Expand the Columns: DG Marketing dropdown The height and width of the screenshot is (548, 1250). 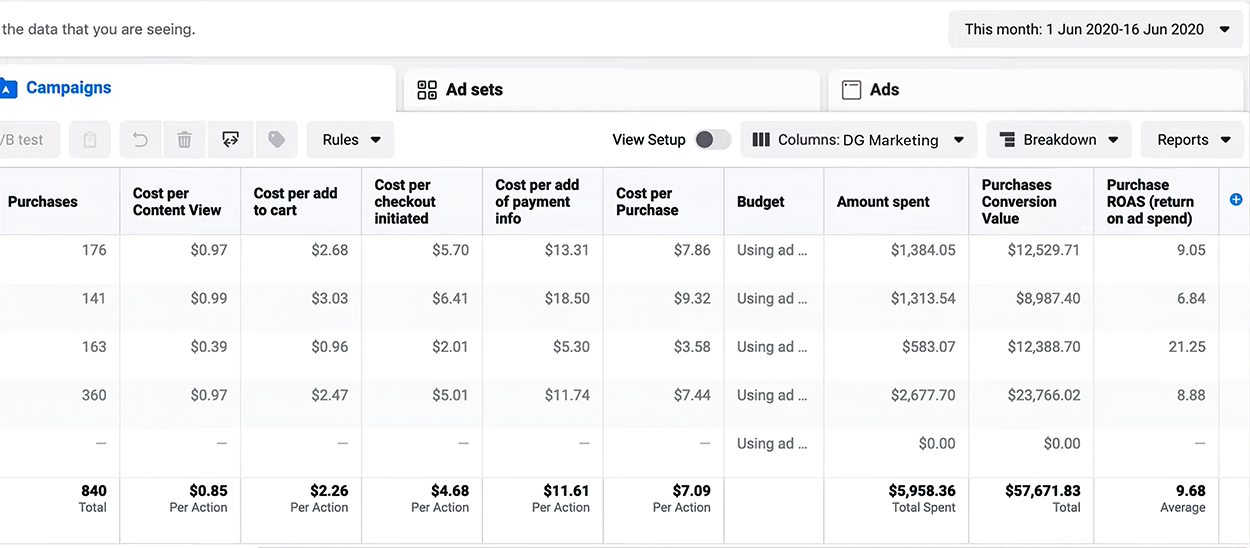pos(858,140)
